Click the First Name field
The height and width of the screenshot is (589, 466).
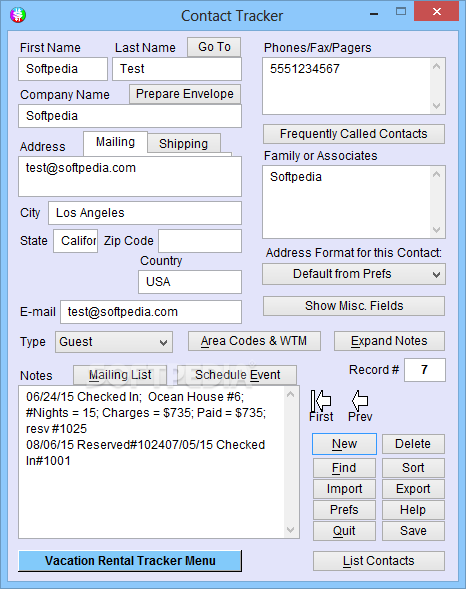(63, 69)
